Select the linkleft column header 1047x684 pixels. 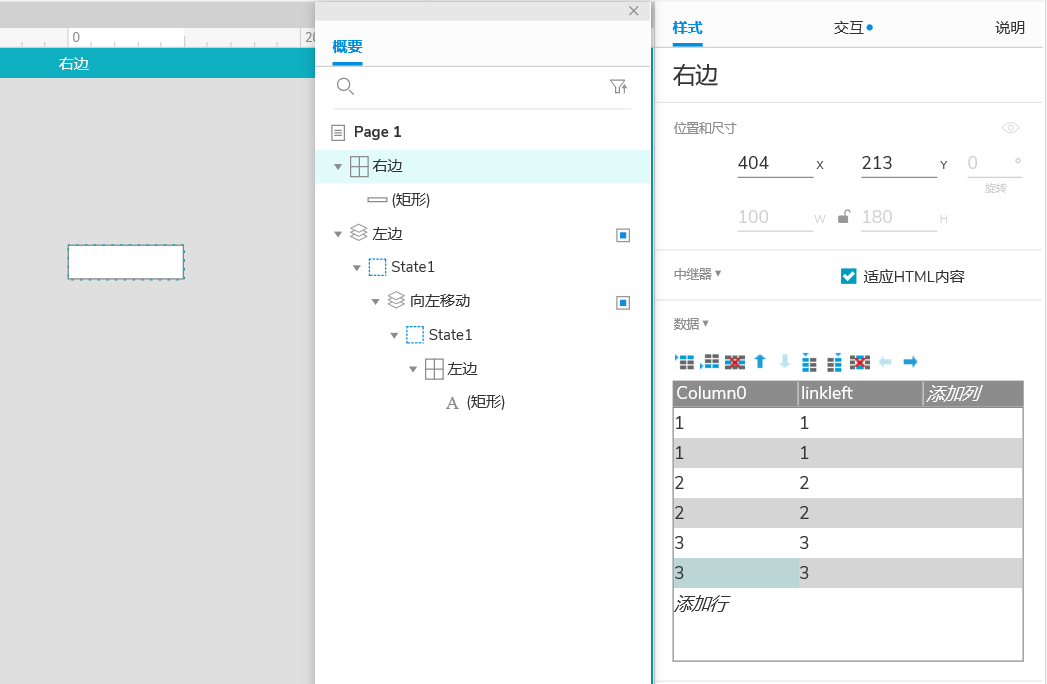point(861,393)
